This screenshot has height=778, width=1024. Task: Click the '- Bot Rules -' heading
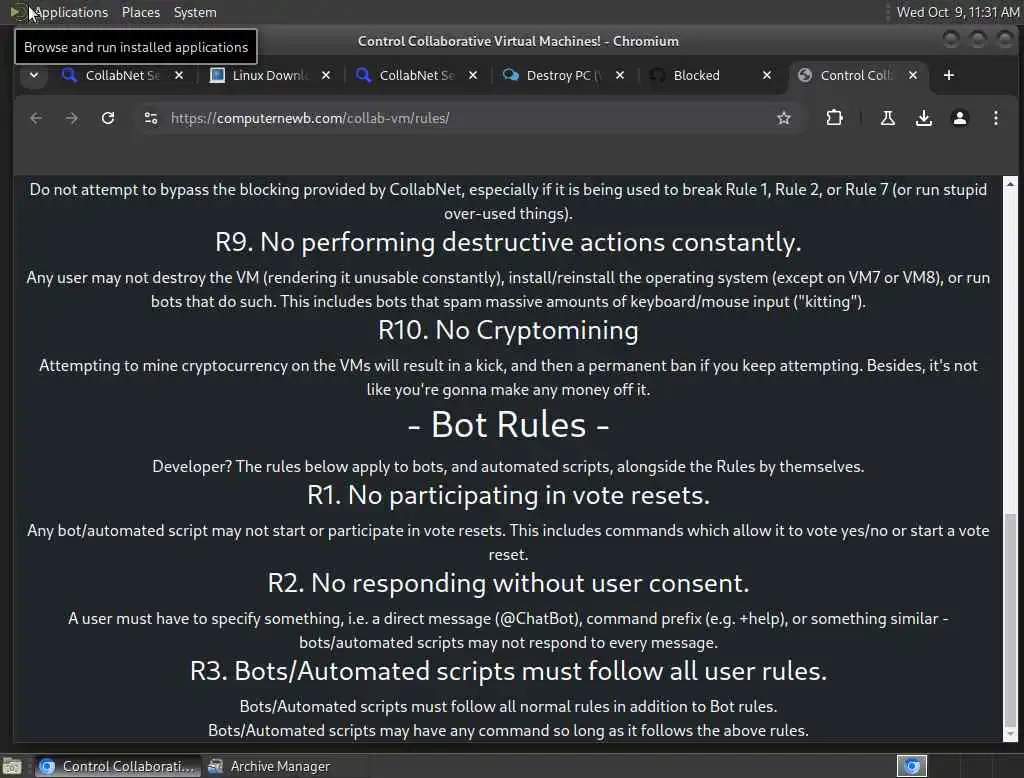point(508,425)
